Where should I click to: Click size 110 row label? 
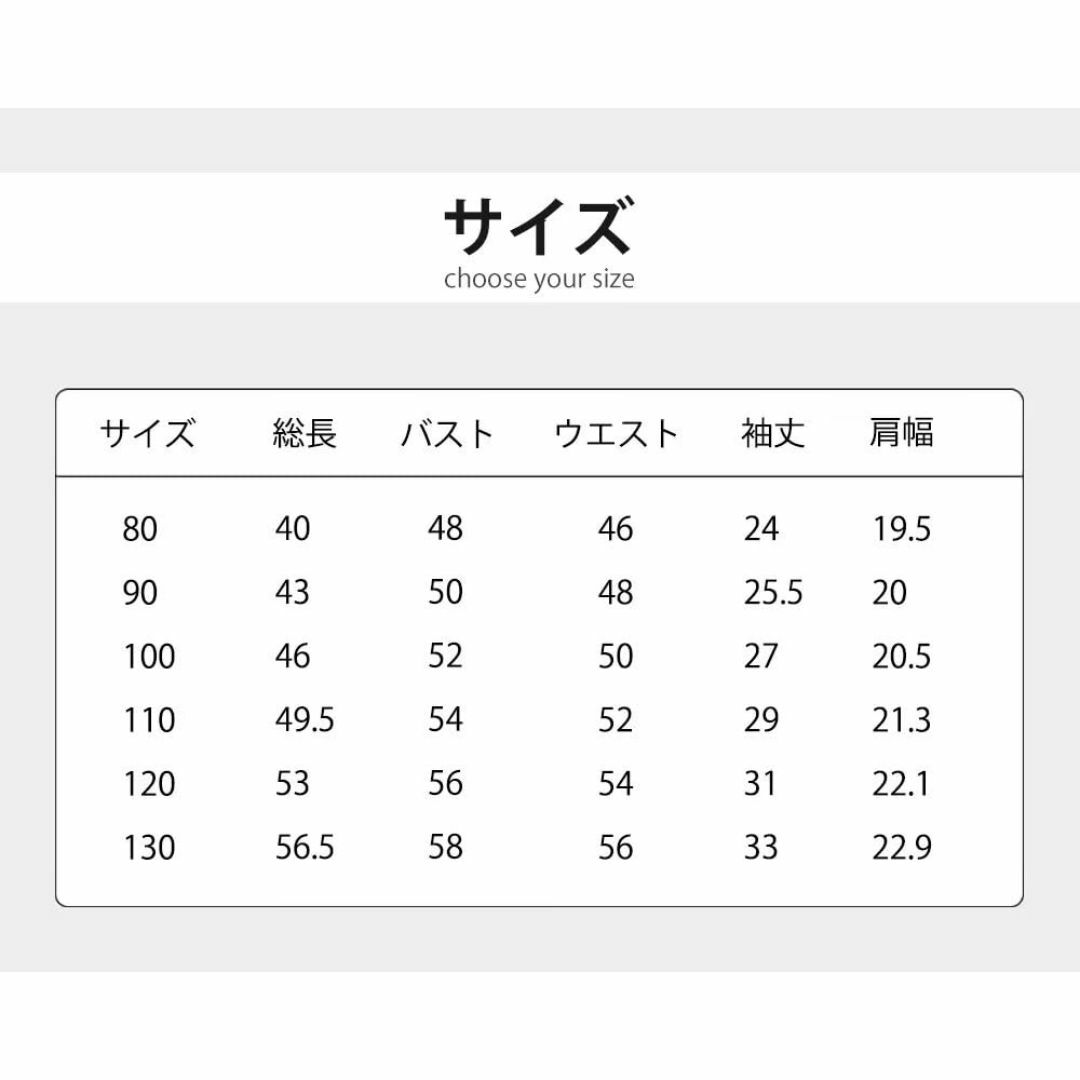pos(149,720)
